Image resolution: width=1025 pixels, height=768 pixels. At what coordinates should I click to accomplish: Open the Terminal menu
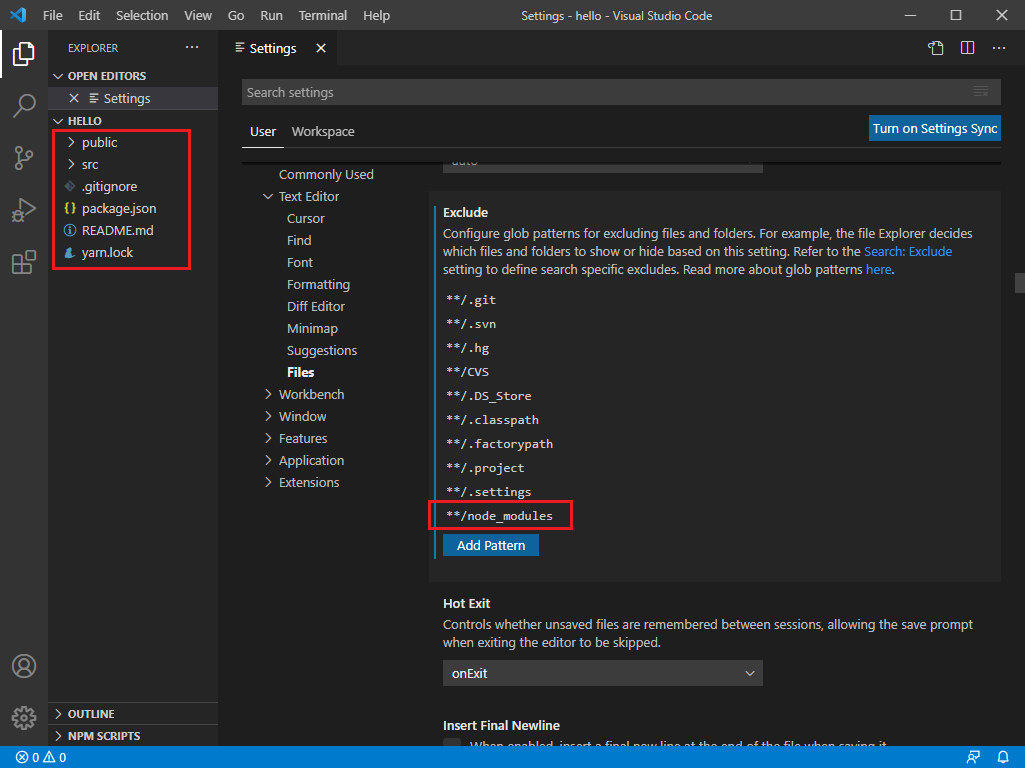[x=323, y=15]
